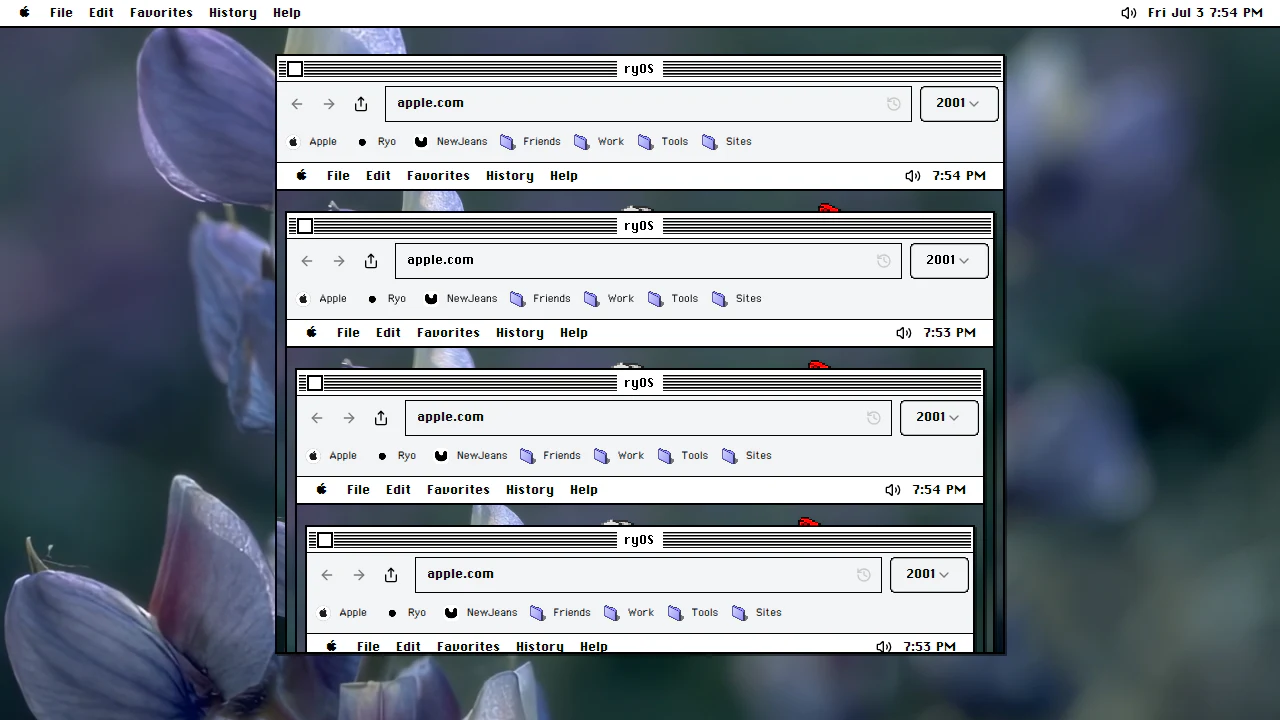
Task: Go forward in innermost ryOS window
Action: click(359, 575)
